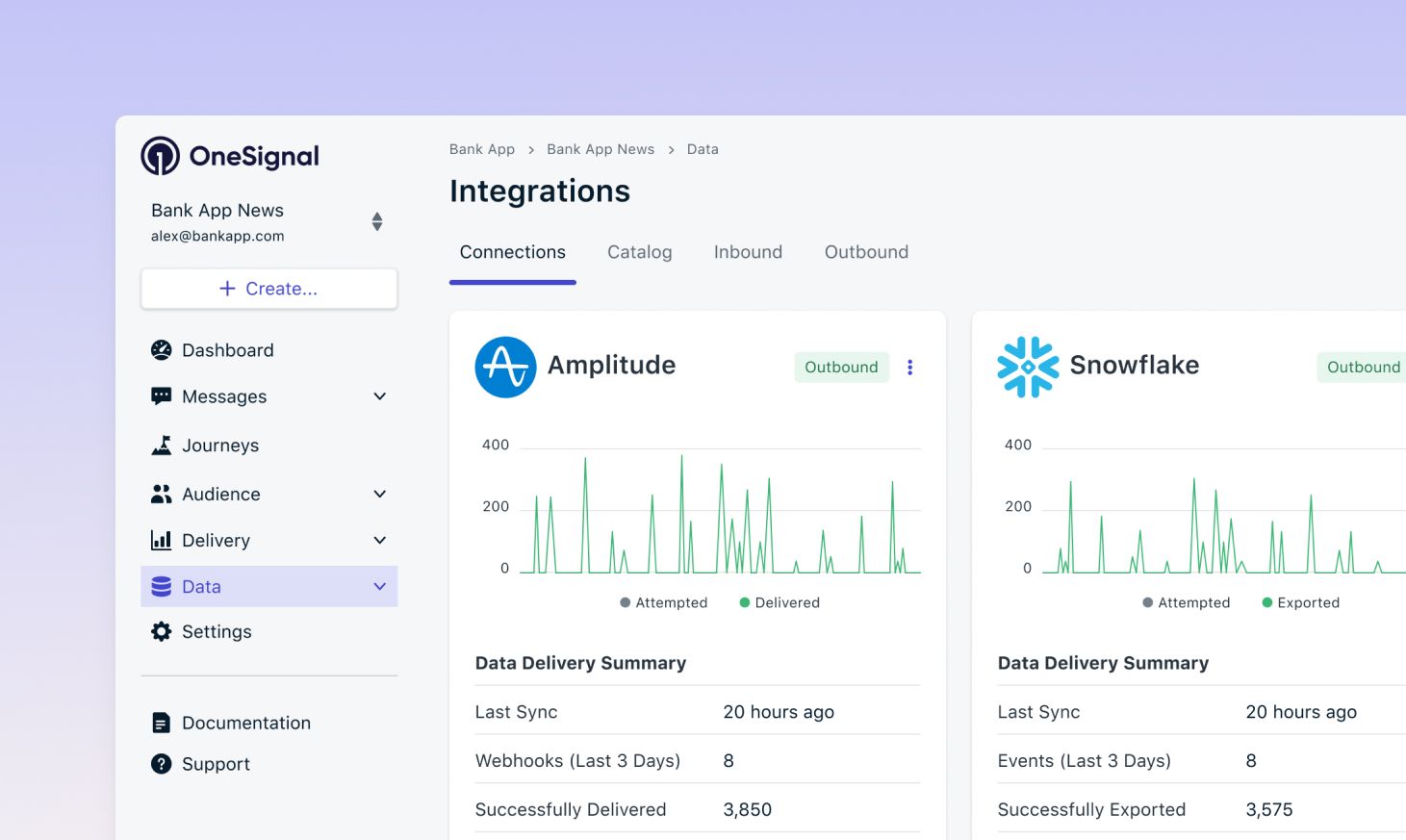
Task: Click the Webhooks (Last 3 Days) label
Action: point(577,760)
